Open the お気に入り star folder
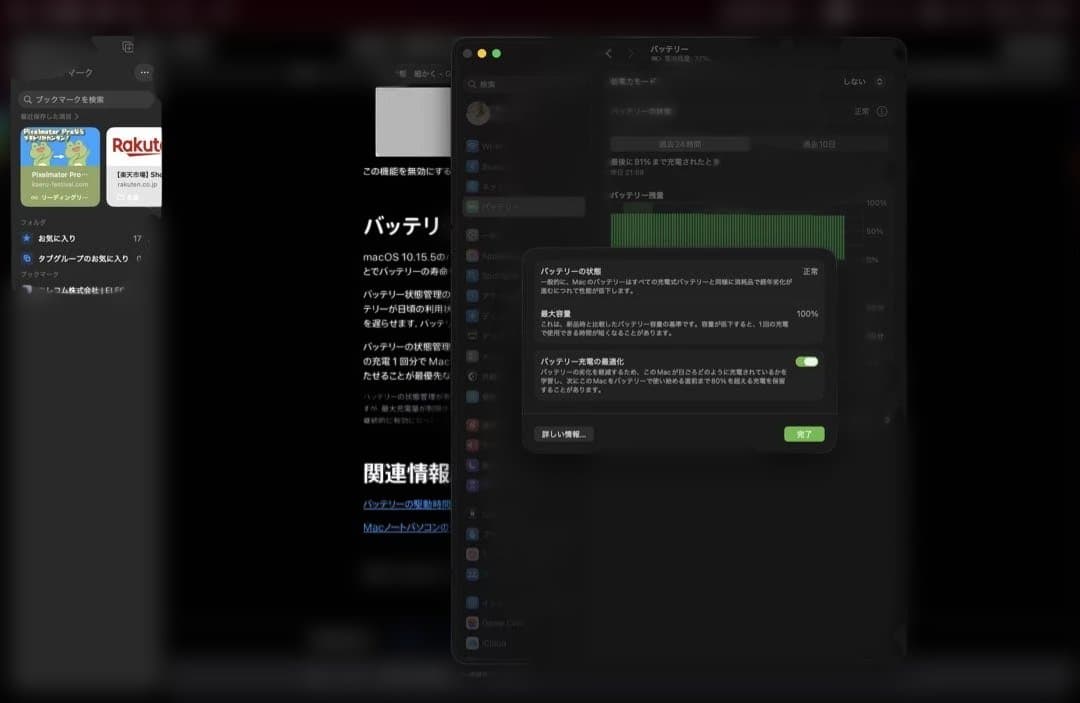Screen dimensions: 1080x703 [x=57, y=238]
